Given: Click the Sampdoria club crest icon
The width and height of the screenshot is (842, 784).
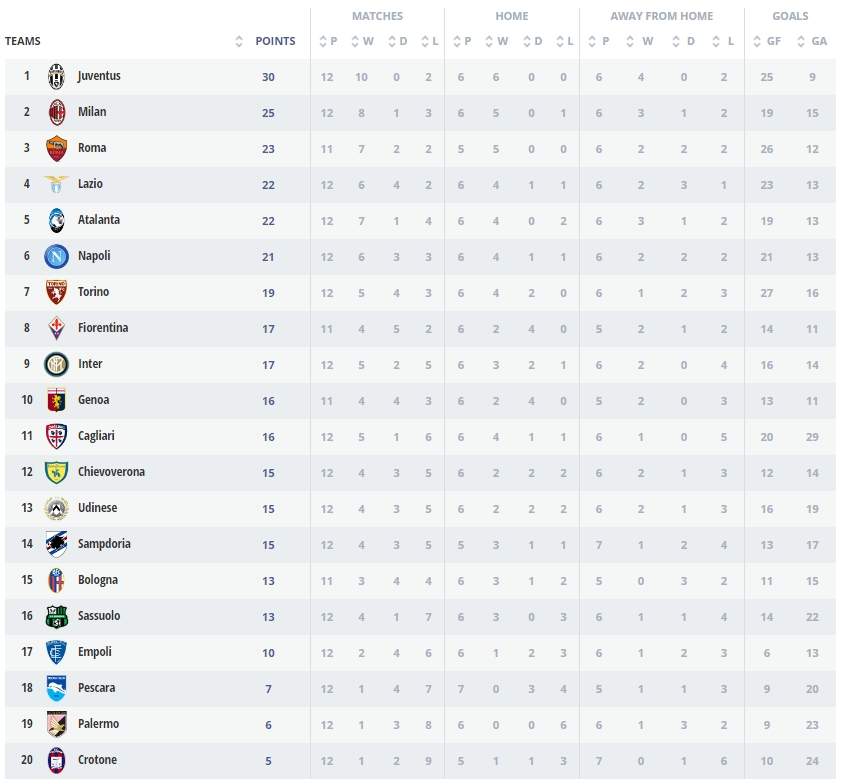Looking at the screenshot, I should tap(57, 545).
